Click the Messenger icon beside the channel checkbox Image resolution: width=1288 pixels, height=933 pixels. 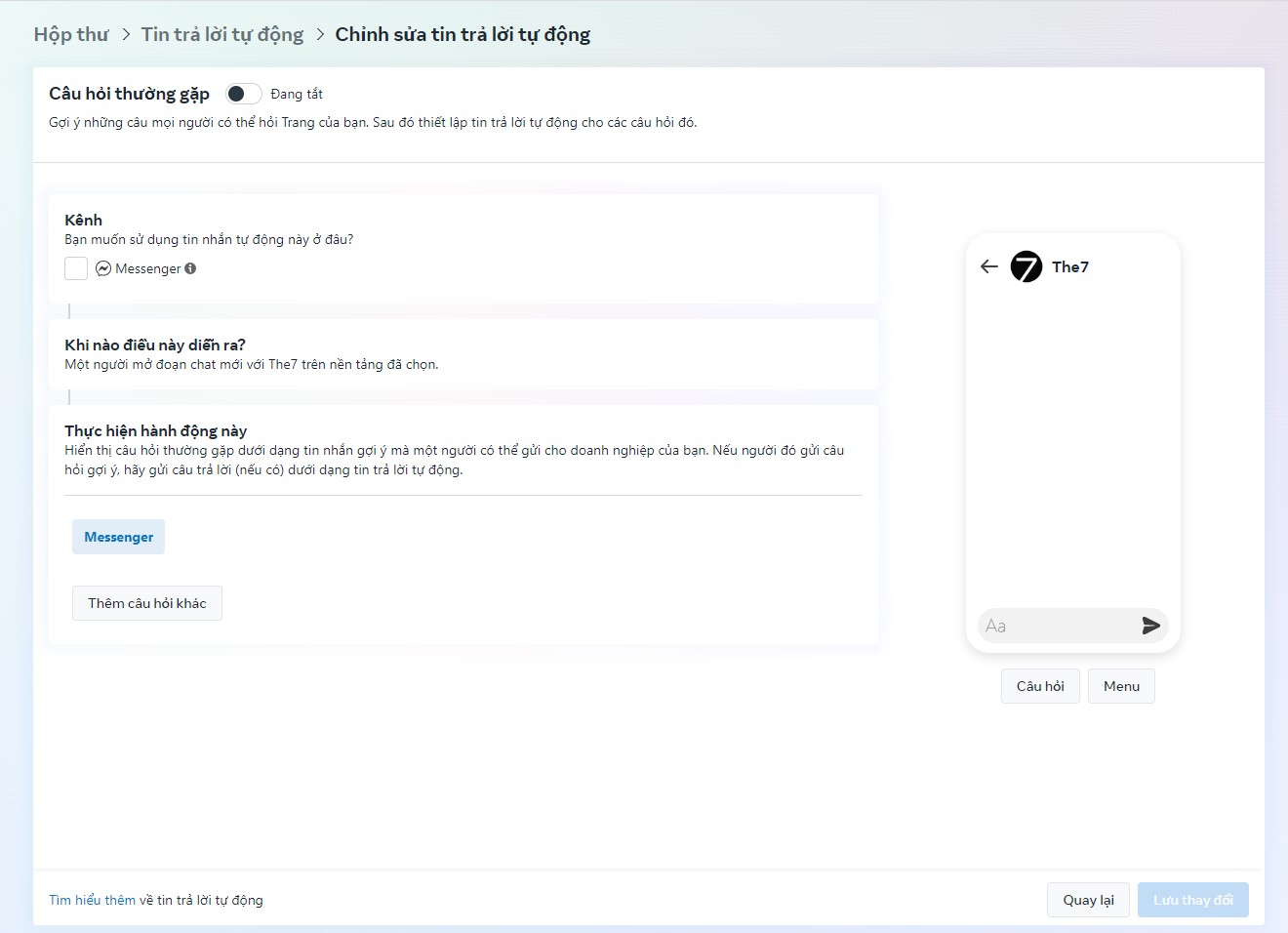[x=102, y=268]
